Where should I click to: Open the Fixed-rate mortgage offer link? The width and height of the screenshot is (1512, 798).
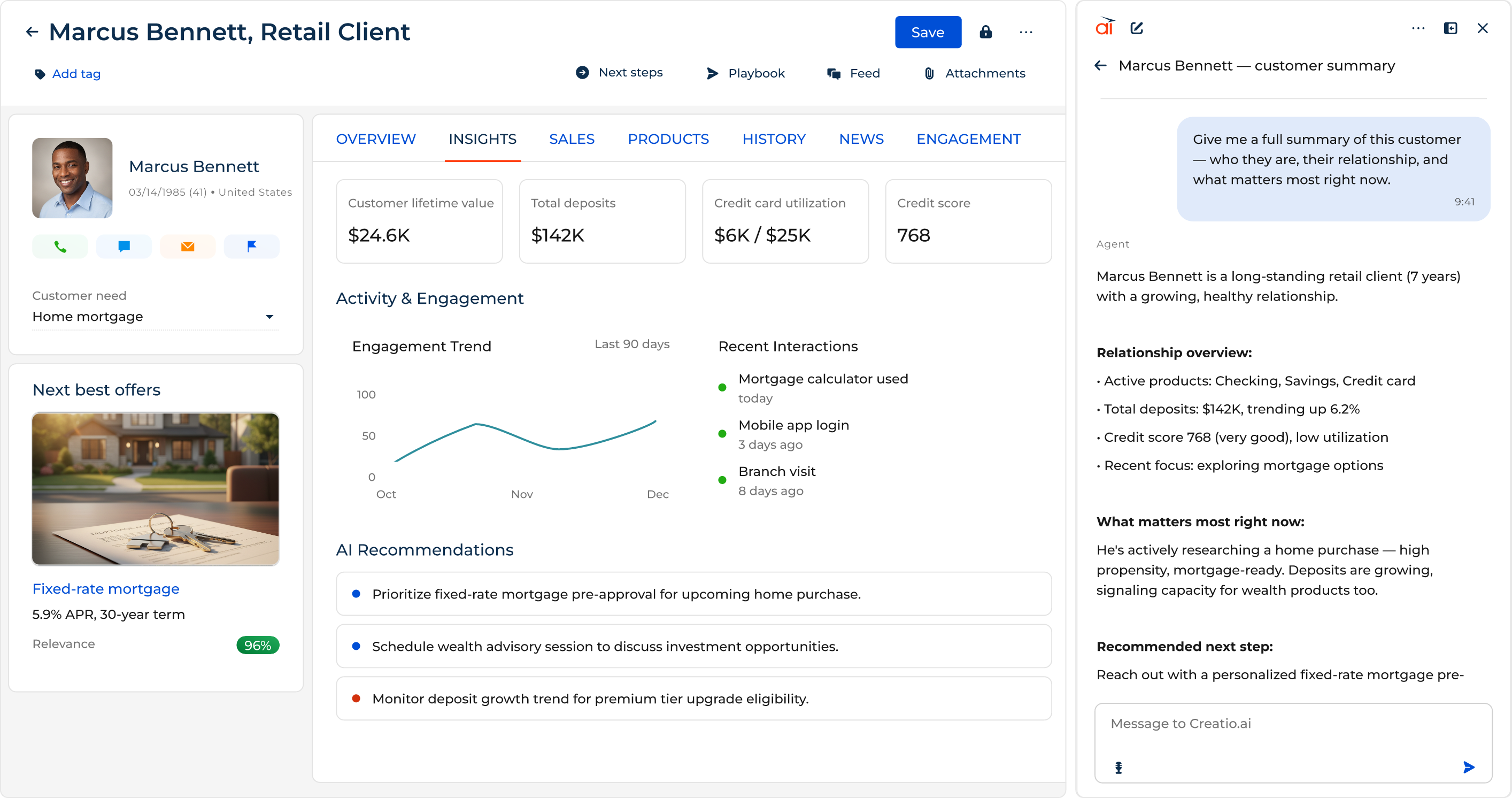pyautogui.click(x=106, y=589)
